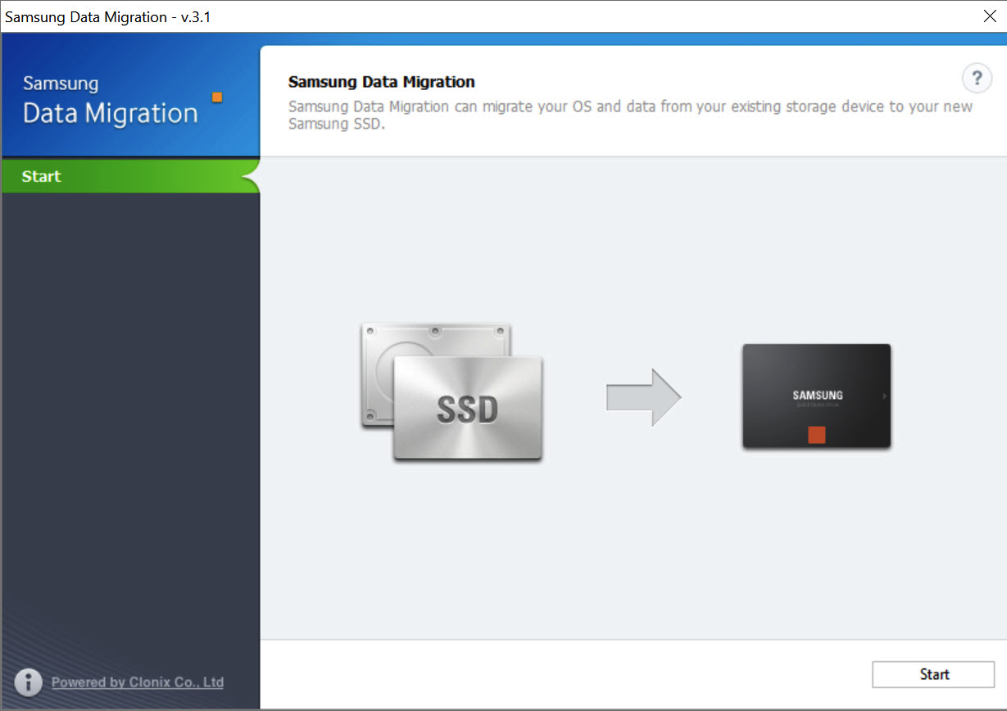Click the Start button at bottom right
Image resolution: width=1007 pixels, height=711 pixels.
click(933, 674)
